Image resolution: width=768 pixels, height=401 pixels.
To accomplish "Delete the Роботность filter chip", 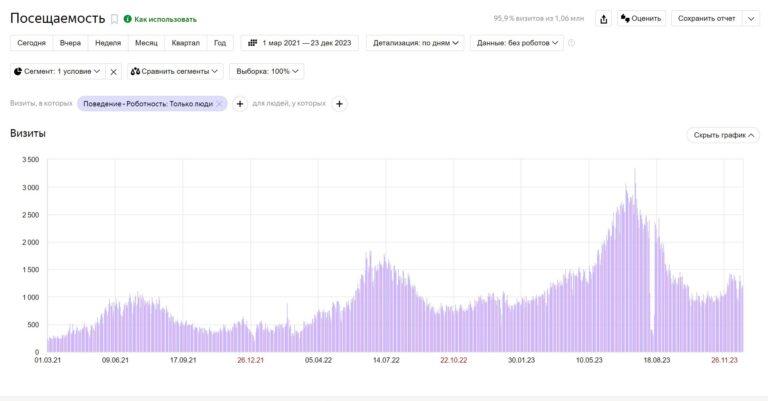I will point(220,104).
